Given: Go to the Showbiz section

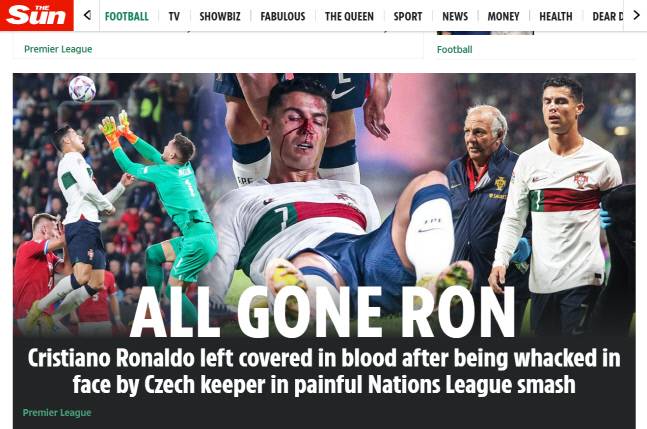Looking at the screenshot, I should pyautogui.click(x=220, y=16).
